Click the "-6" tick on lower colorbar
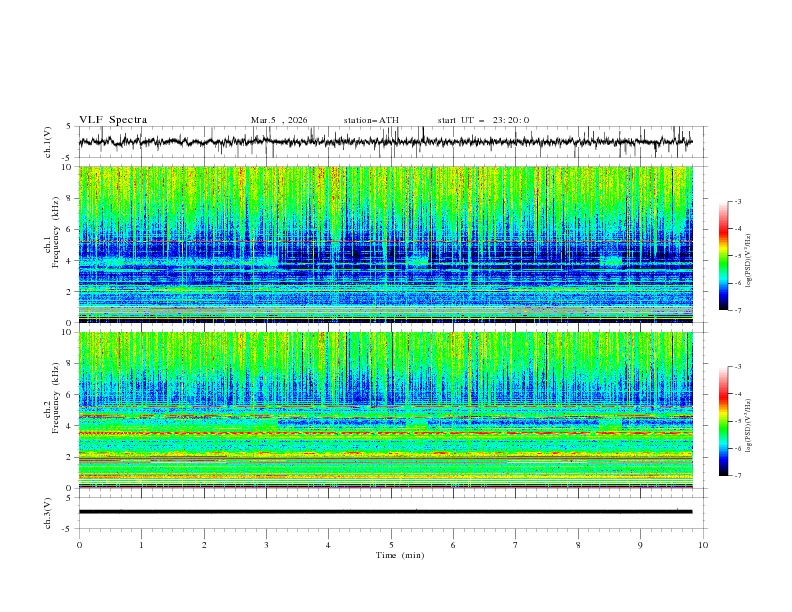The width and height of the screenshot is (792, 612). [x=737, y=448]
